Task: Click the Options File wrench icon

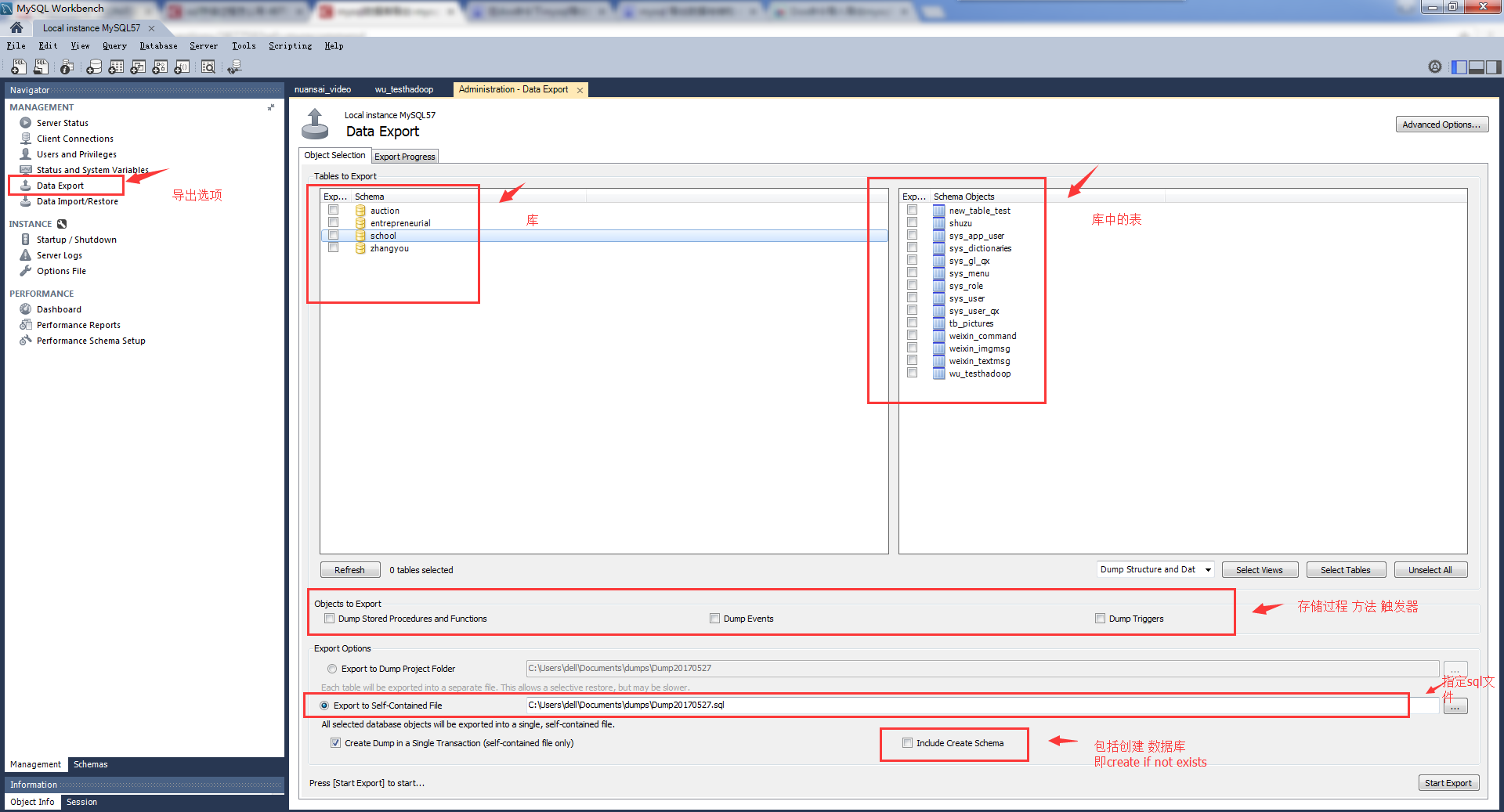Action: tap(26, 271)
